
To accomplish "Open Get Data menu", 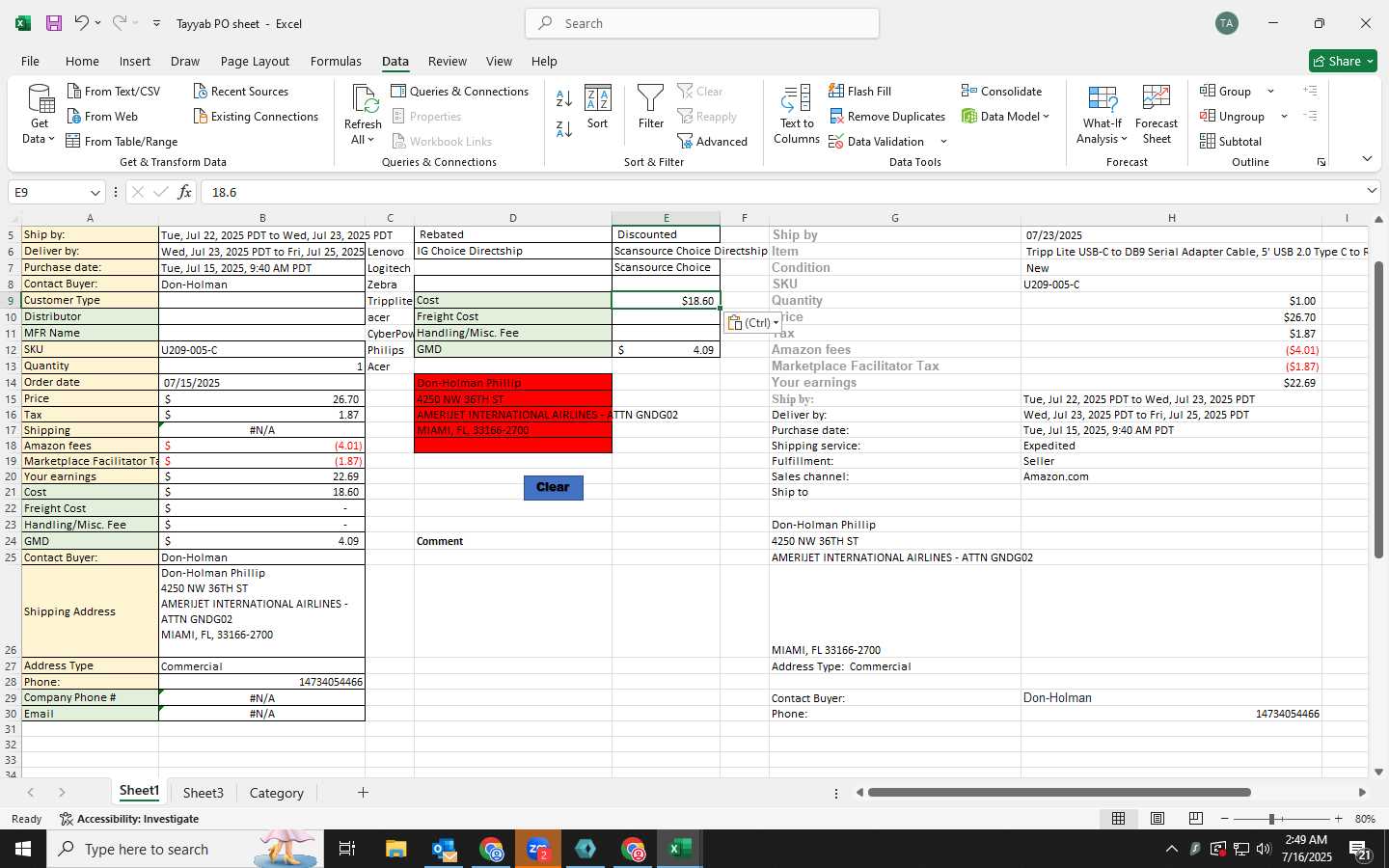I will coord(40,115).
